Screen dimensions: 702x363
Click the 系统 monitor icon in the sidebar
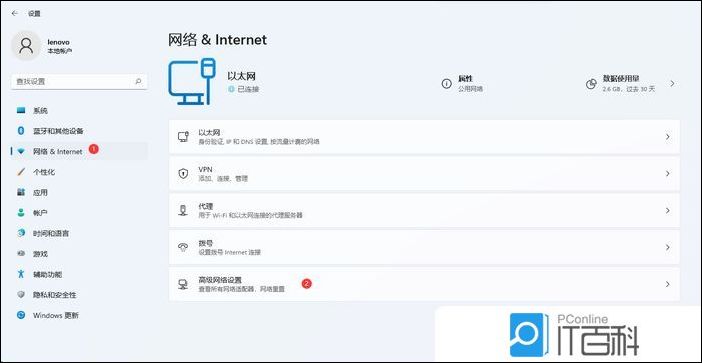(x=21, y=110)
